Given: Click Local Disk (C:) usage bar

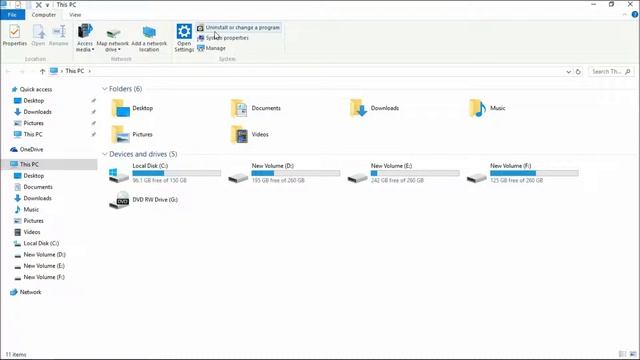Looking at the screenshot, I should point(177,173).
